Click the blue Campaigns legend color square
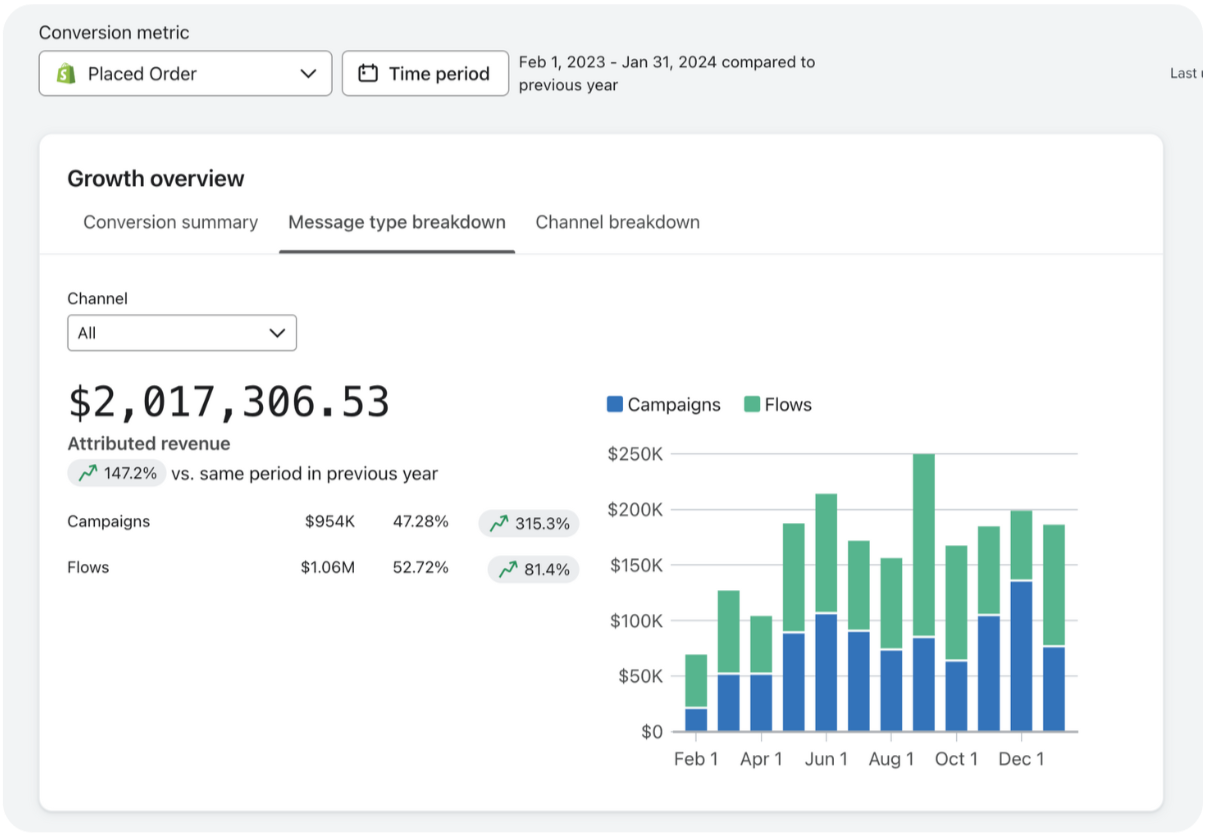 [615, 405]
